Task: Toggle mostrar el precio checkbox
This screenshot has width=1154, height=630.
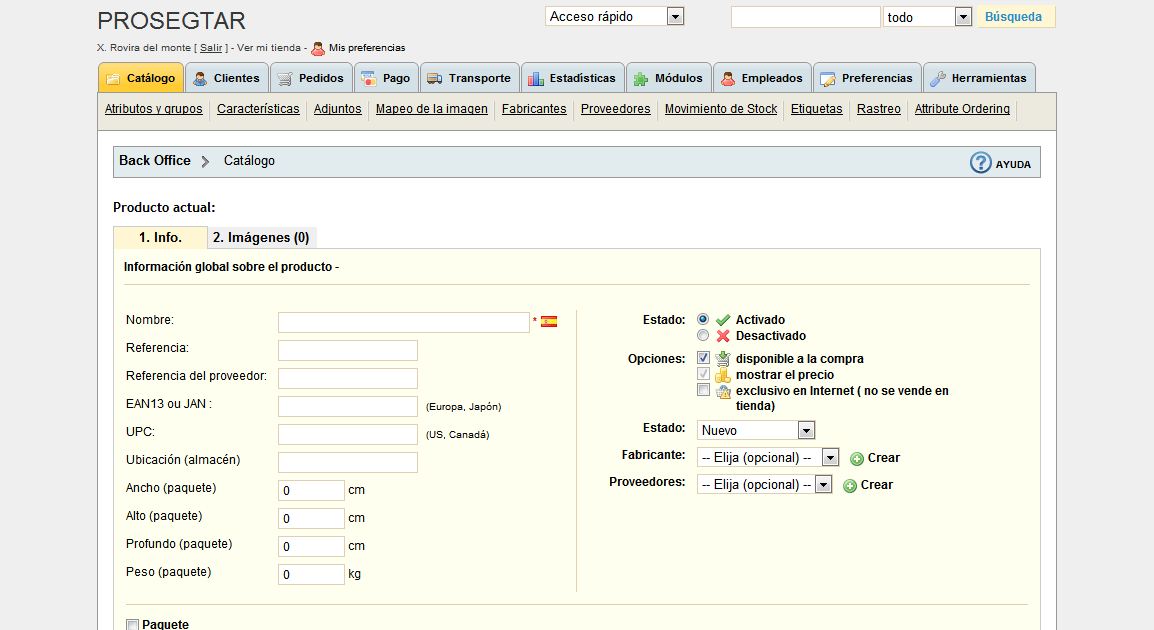Action: tap(704, 374)
